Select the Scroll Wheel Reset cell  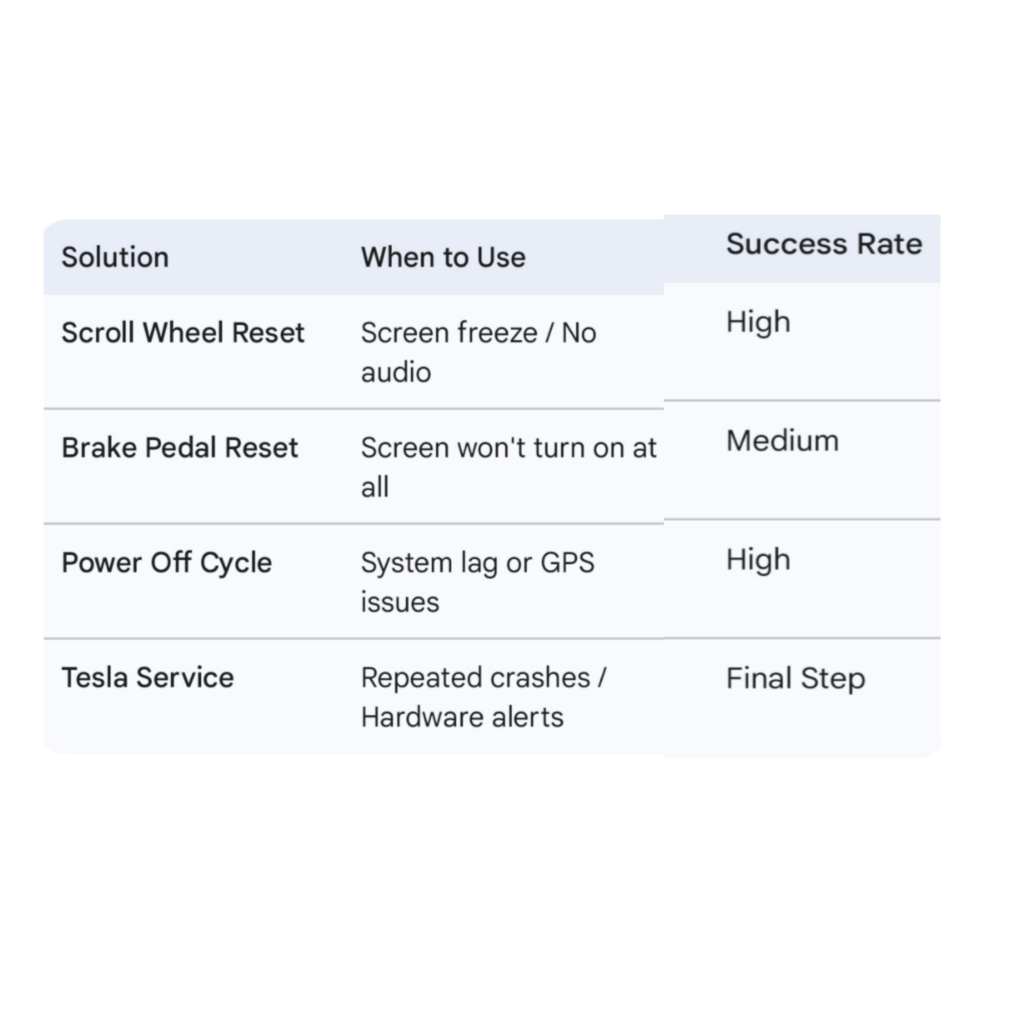[183, 333]
